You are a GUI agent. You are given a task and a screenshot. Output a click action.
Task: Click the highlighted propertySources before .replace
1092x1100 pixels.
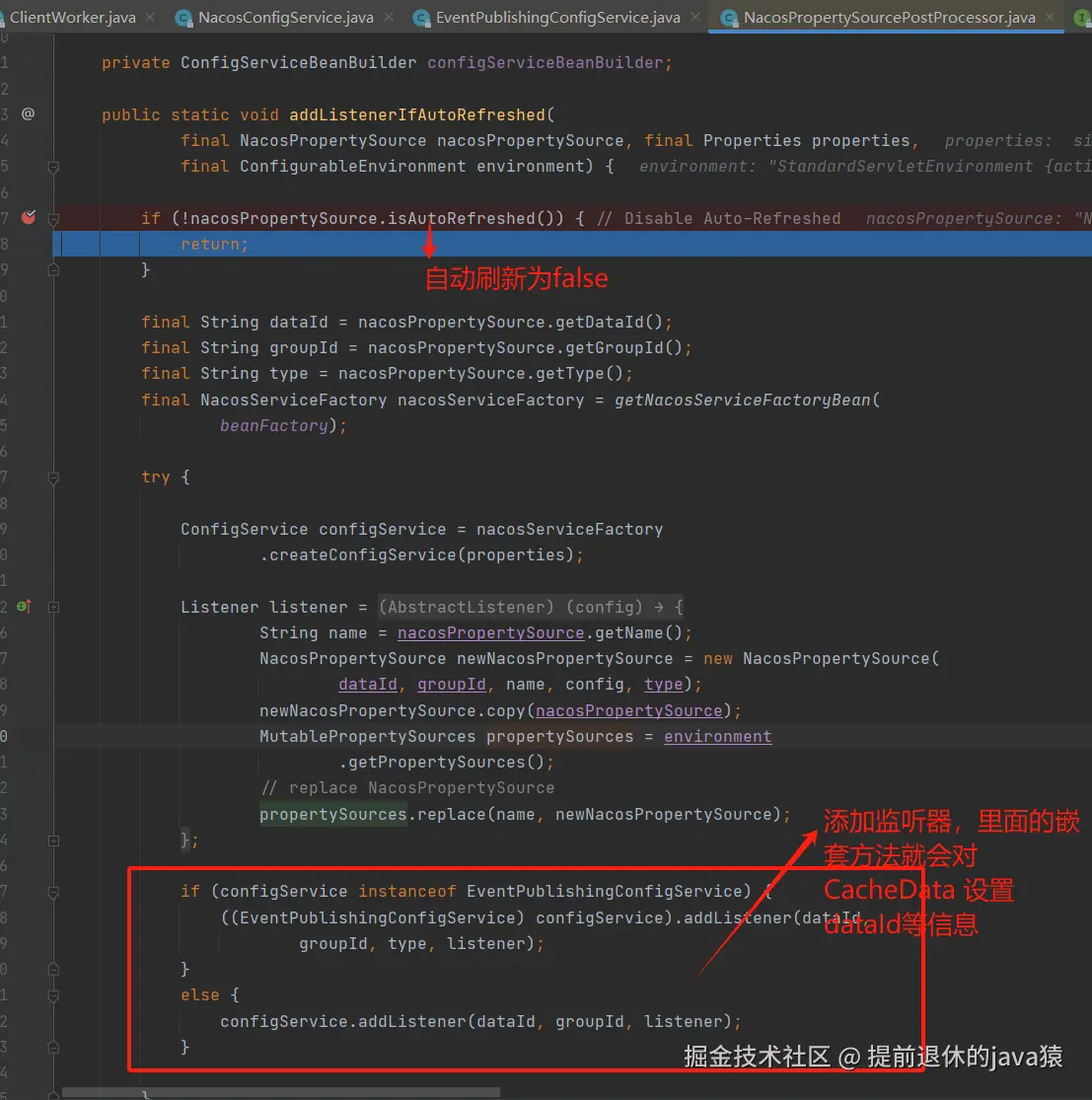pyautogui.click(x=332, y=815)
